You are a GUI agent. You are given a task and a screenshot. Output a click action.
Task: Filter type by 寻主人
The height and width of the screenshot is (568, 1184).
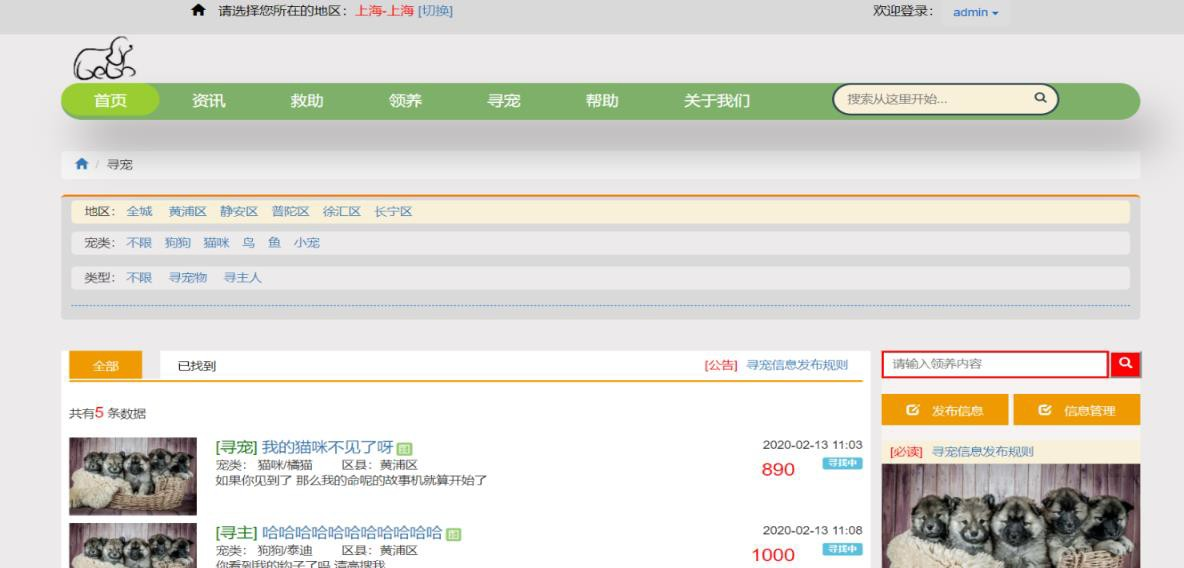(x=242, y=277)
